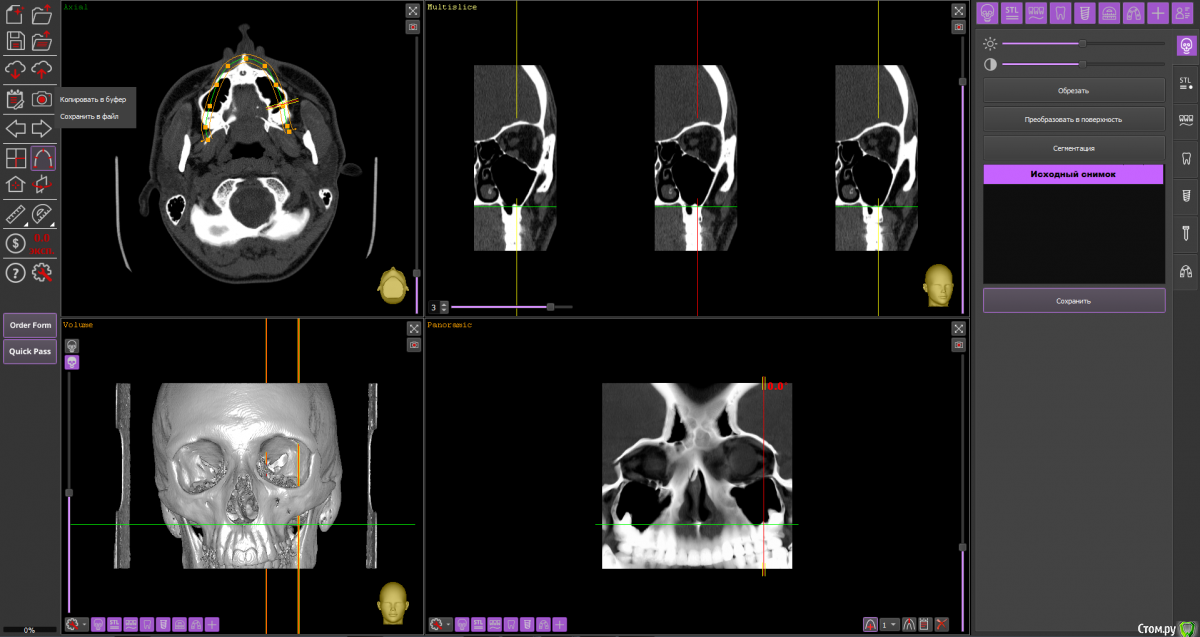Toggle the purple skull volume render mode
Image resolution: width=1200 pixels, height=637 pixels.
[72, 362]
